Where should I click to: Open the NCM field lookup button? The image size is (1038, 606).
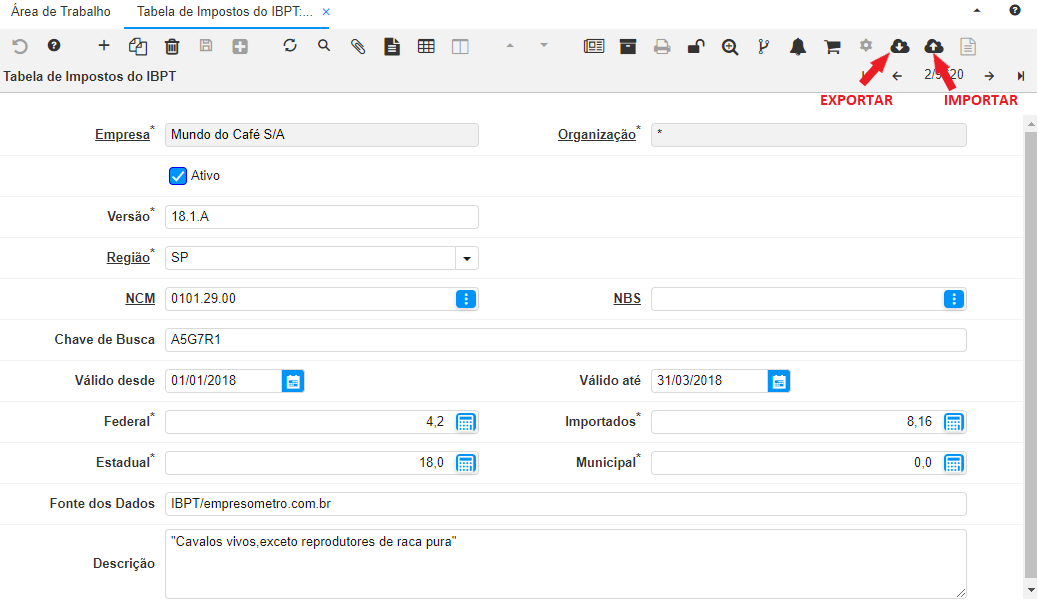tap(466, 299)
